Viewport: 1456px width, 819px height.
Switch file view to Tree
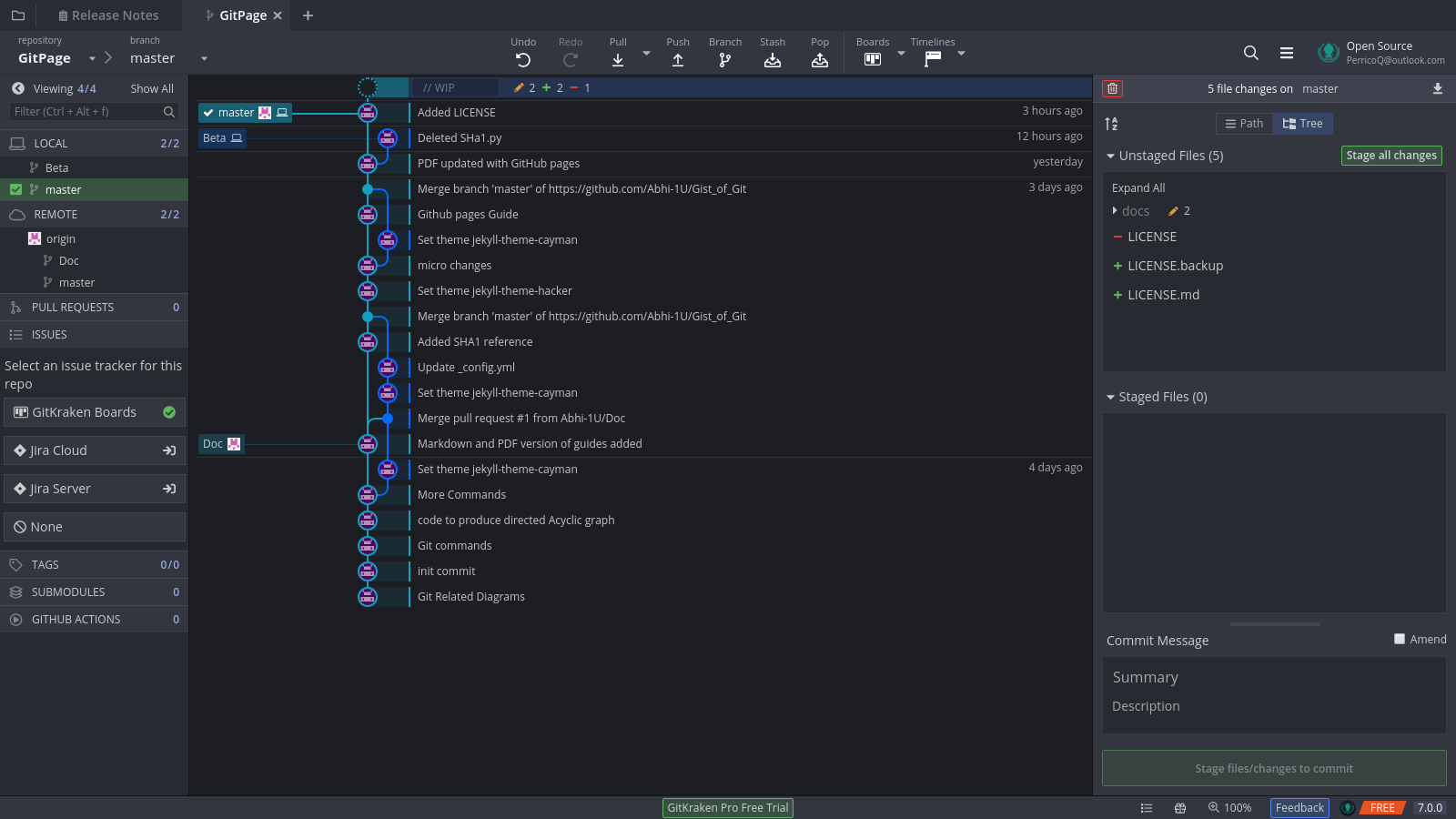click(1302, 124)
